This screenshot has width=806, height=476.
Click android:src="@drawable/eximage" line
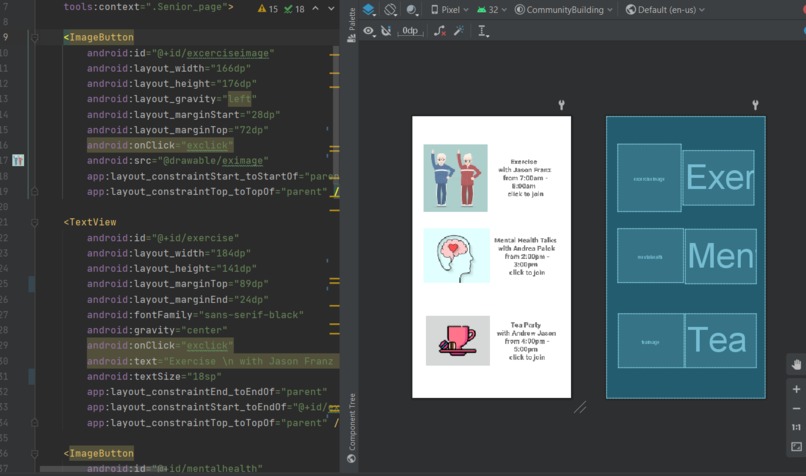point(177,161)
